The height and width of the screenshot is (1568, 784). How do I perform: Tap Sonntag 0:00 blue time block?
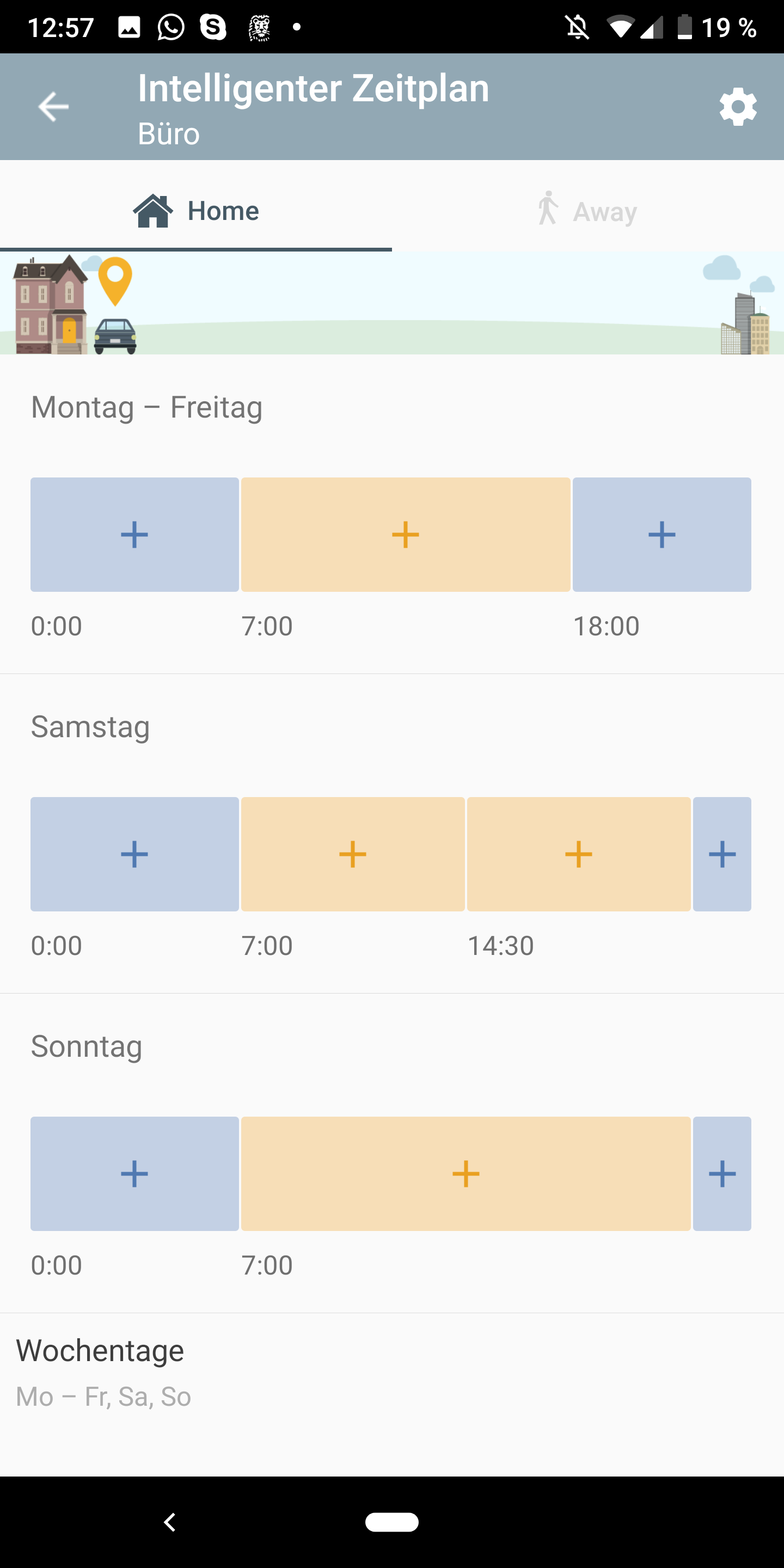(x=134, y=1174)
